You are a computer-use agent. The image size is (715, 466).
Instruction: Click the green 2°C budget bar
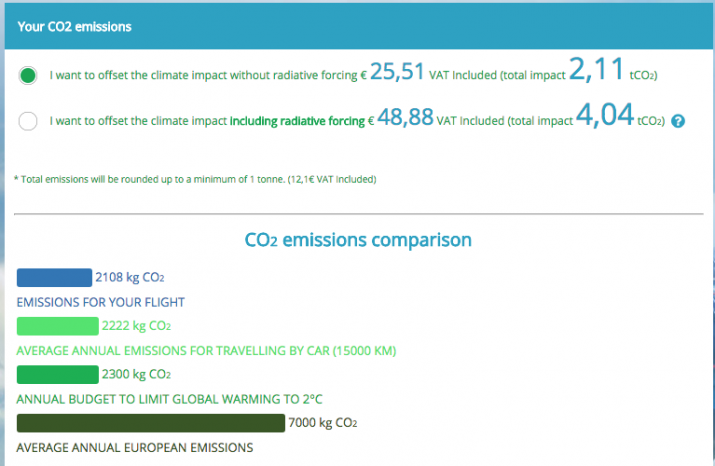tap(57, 374)
